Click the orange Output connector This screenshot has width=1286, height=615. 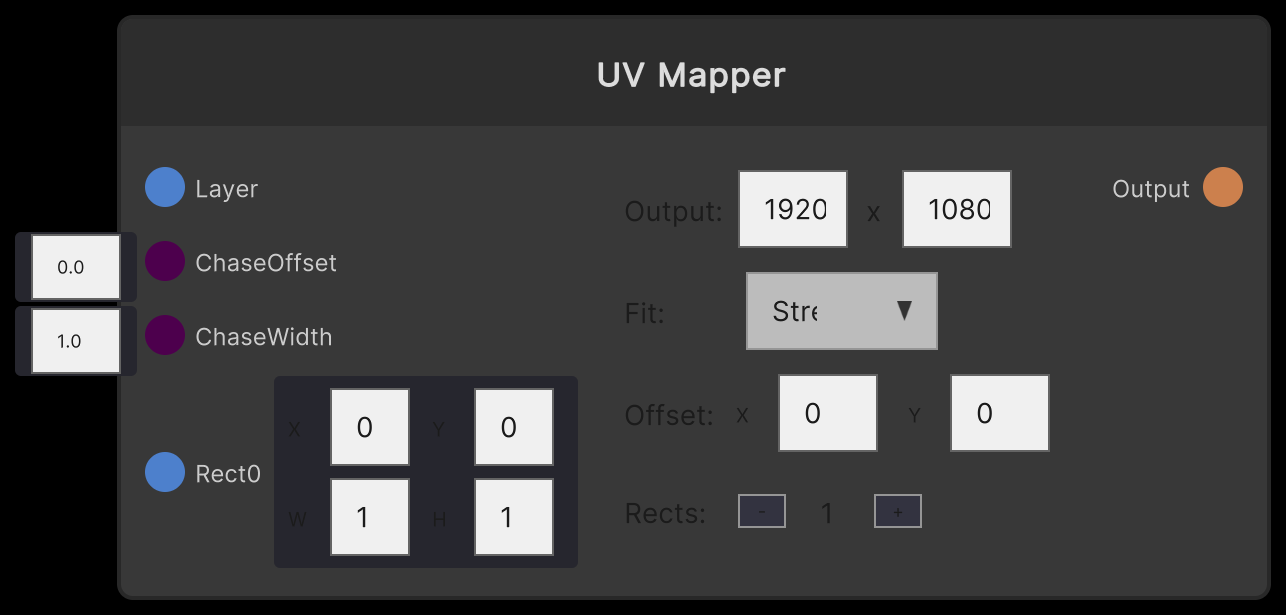[1222, 187]
